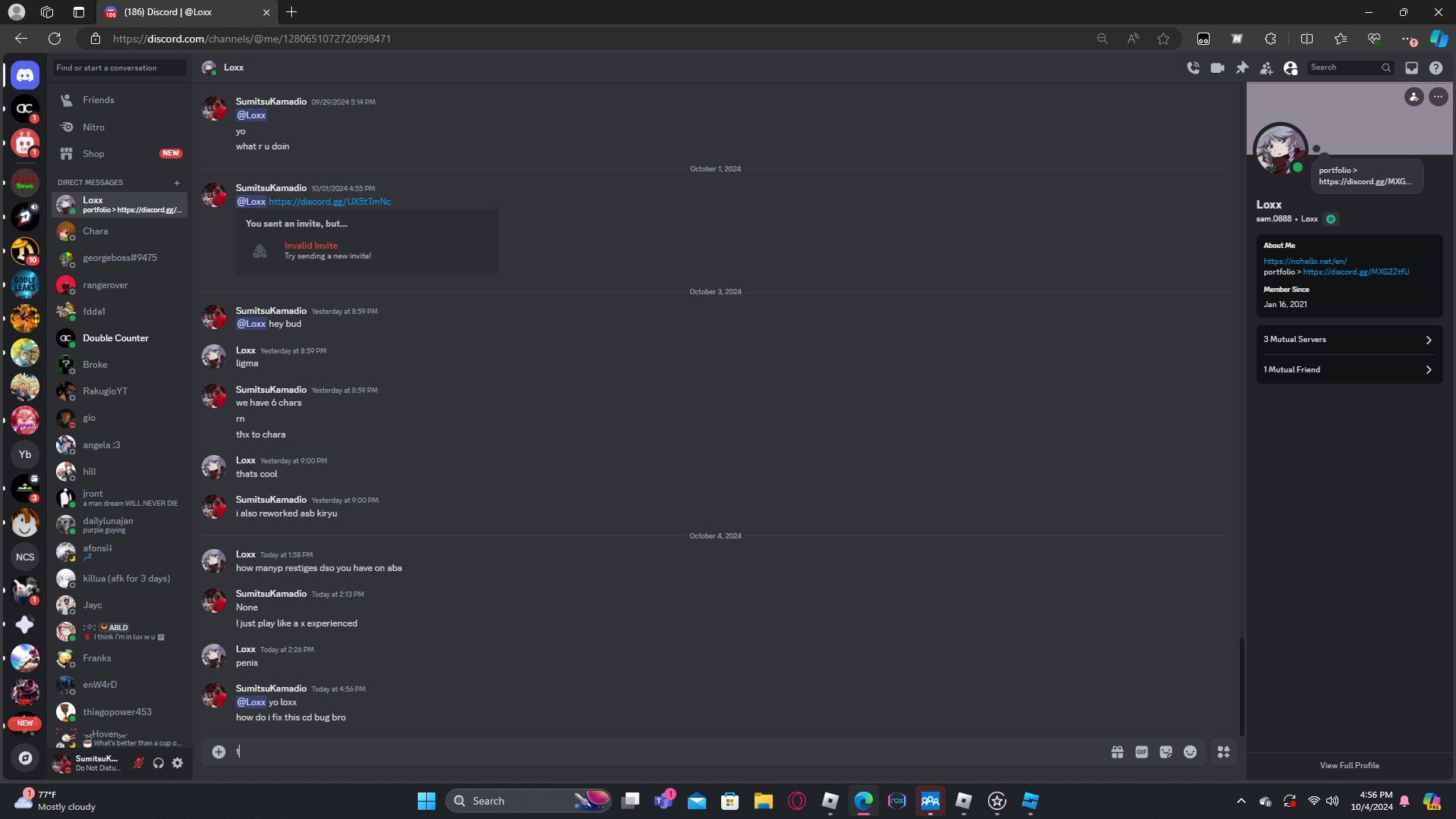Toggle microphone mute

pos(138,763)
